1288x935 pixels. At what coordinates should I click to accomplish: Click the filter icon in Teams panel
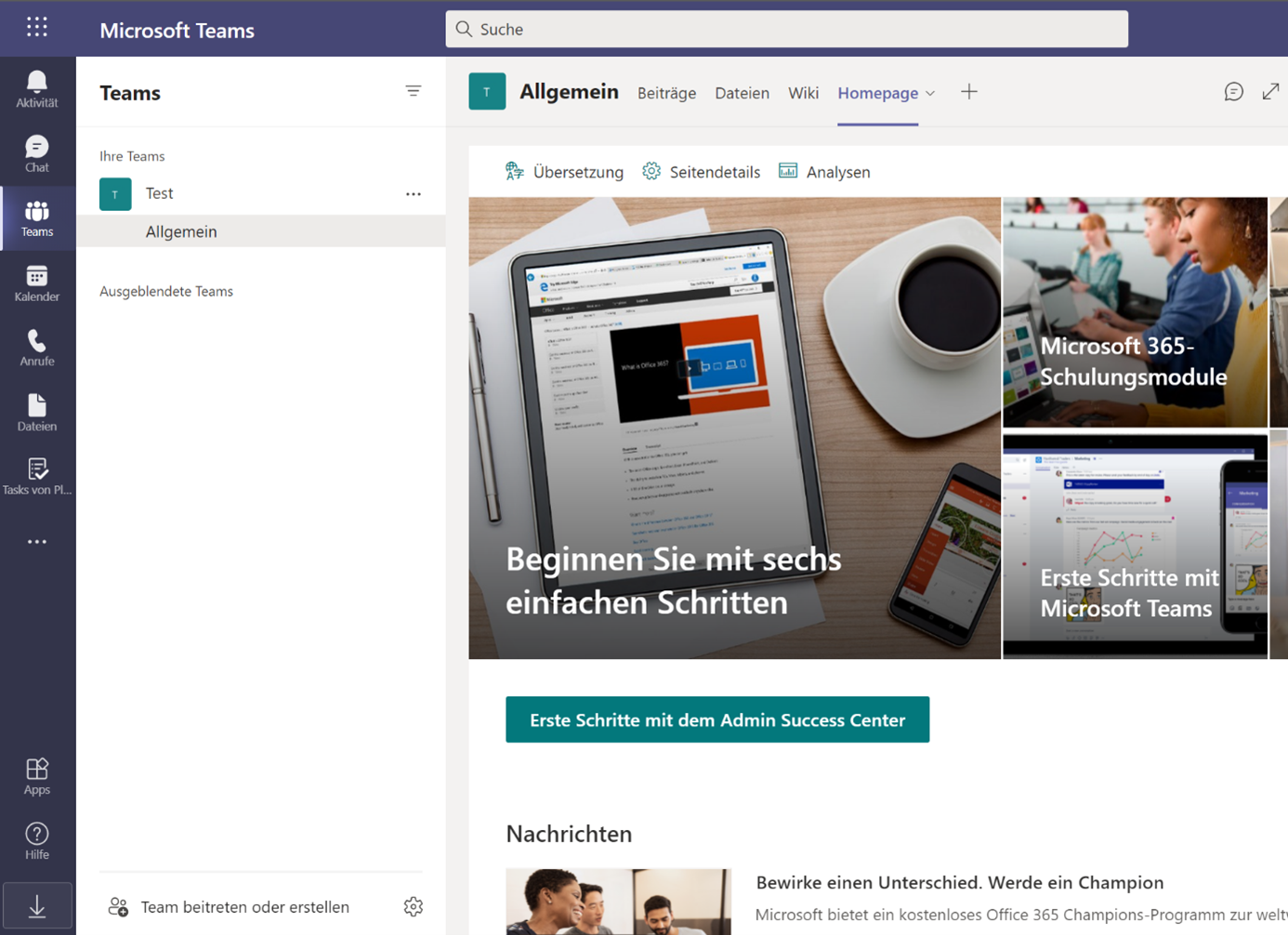click(413, 91)
